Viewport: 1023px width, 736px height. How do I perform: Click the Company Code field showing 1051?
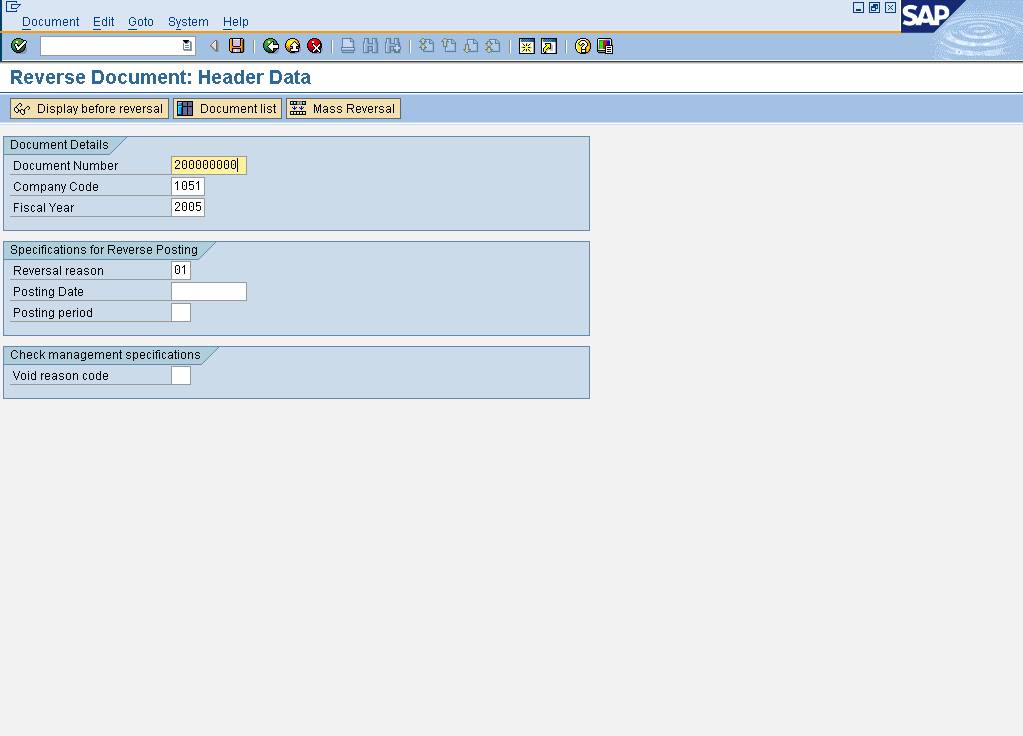[188, 186]
